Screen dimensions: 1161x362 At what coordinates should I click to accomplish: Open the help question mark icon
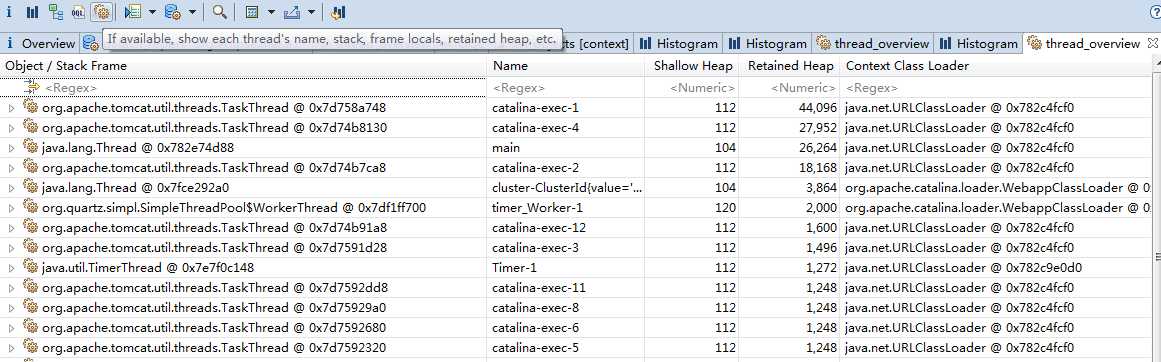(x=1155, y=12)
